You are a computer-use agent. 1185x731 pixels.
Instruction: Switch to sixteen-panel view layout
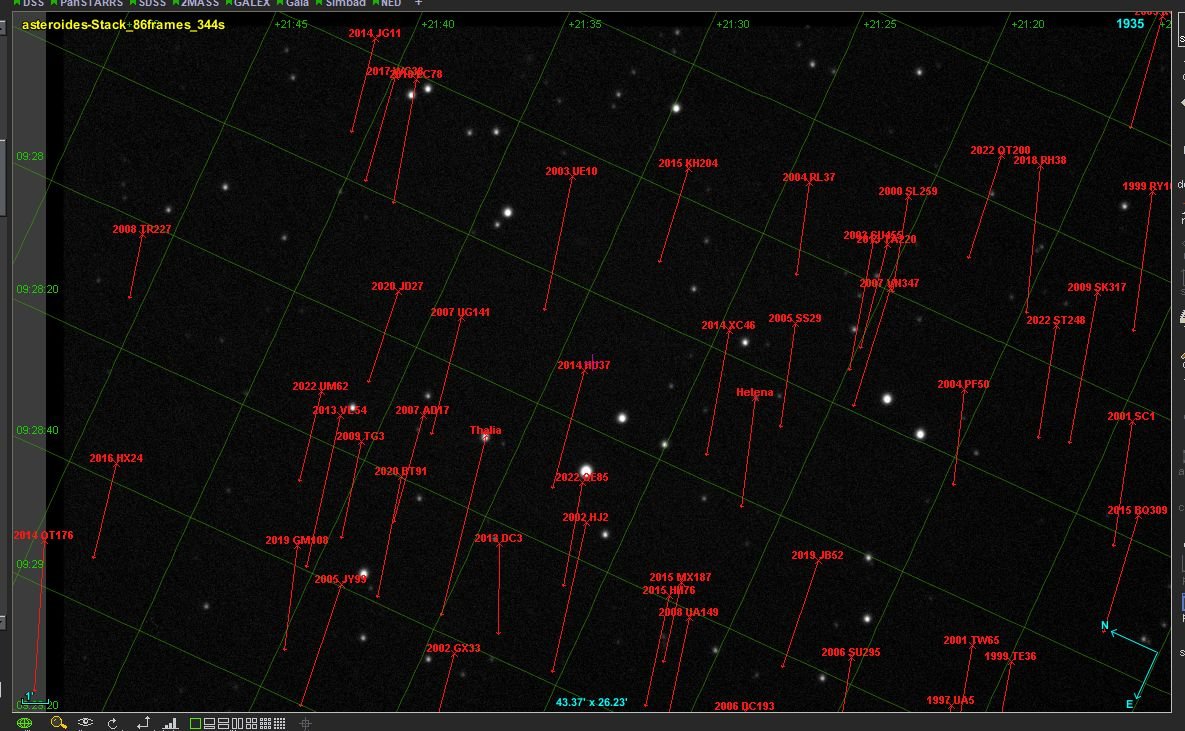(x=280, y=723)
